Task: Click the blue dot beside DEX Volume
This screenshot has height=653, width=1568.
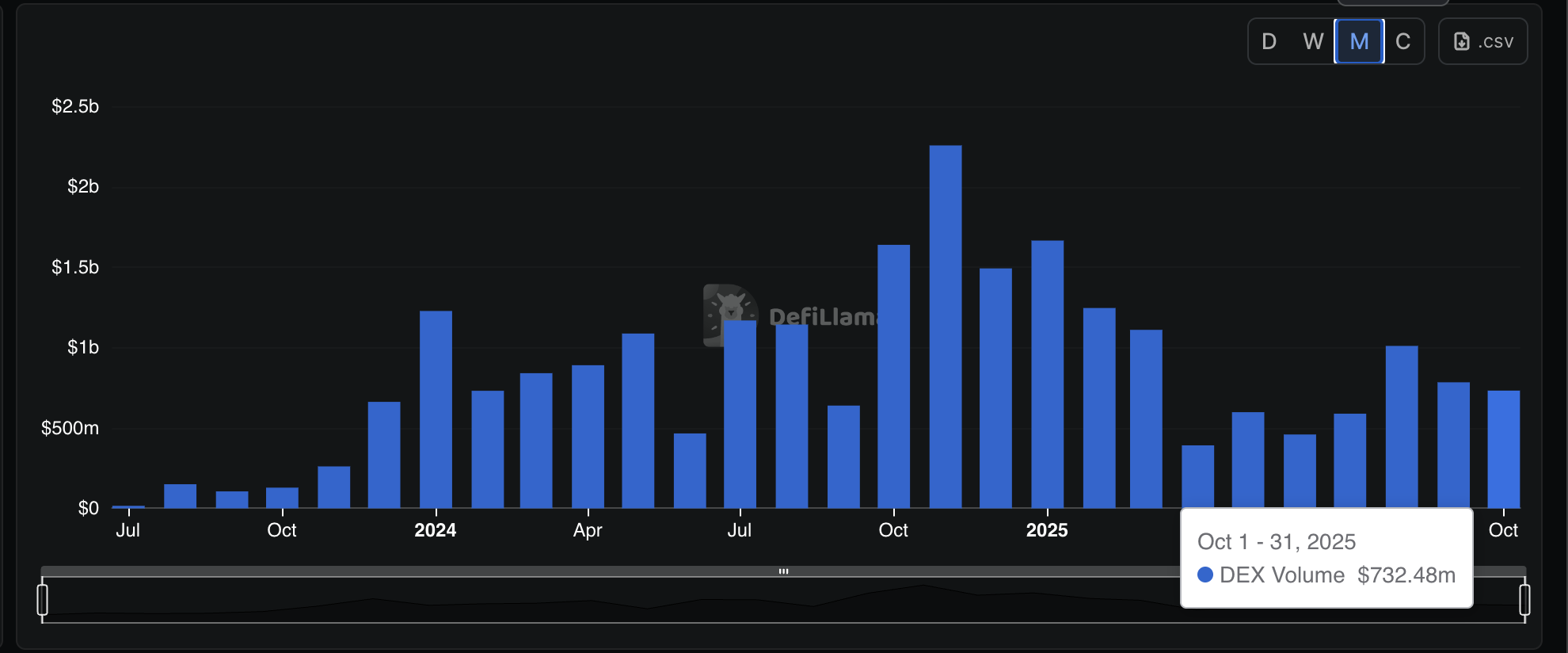Action: (1205, 575)
